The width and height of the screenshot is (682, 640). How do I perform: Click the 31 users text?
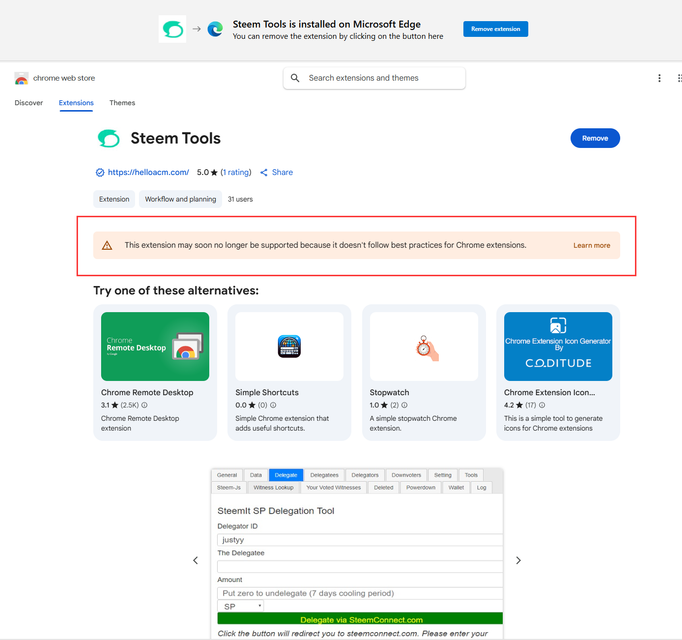click(x=240, y=199)
